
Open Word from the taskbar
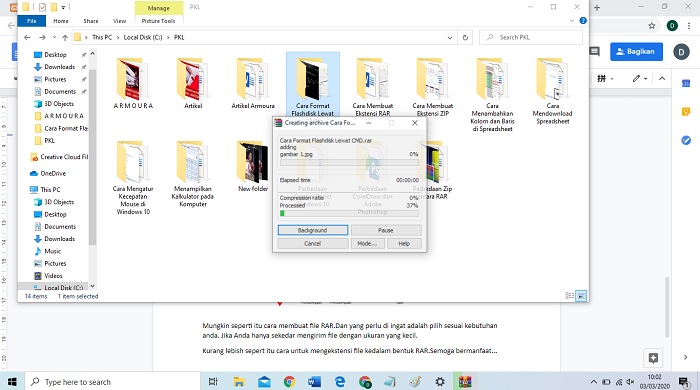coord(314,382)
